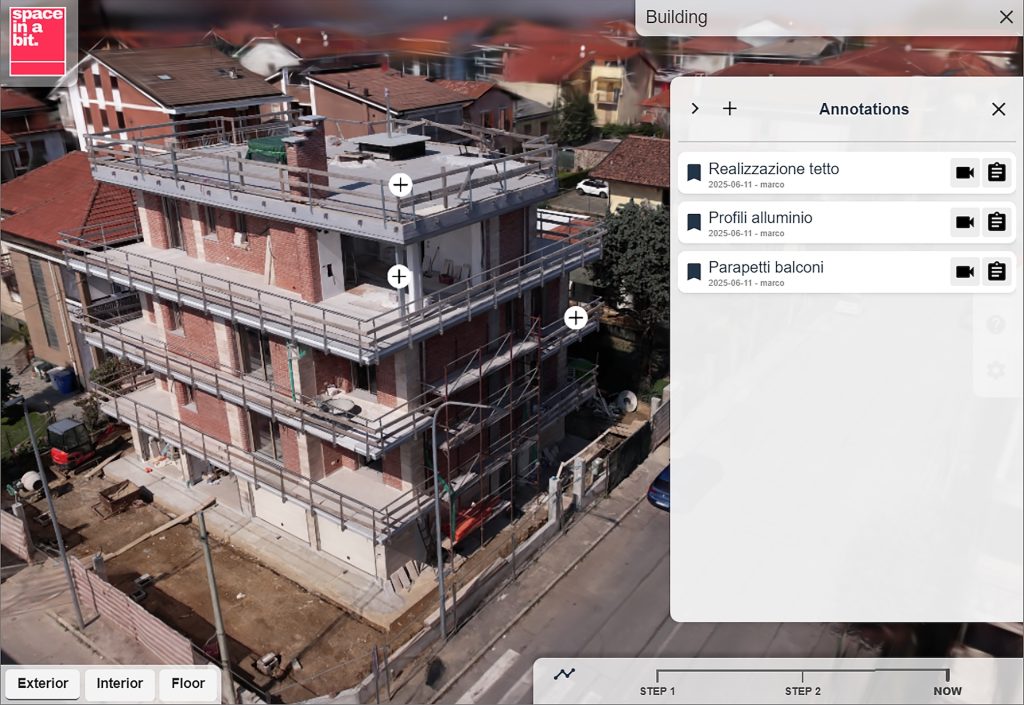
Task: Select the Profili alluminio annotation
Action: click(x=760, y=218)
